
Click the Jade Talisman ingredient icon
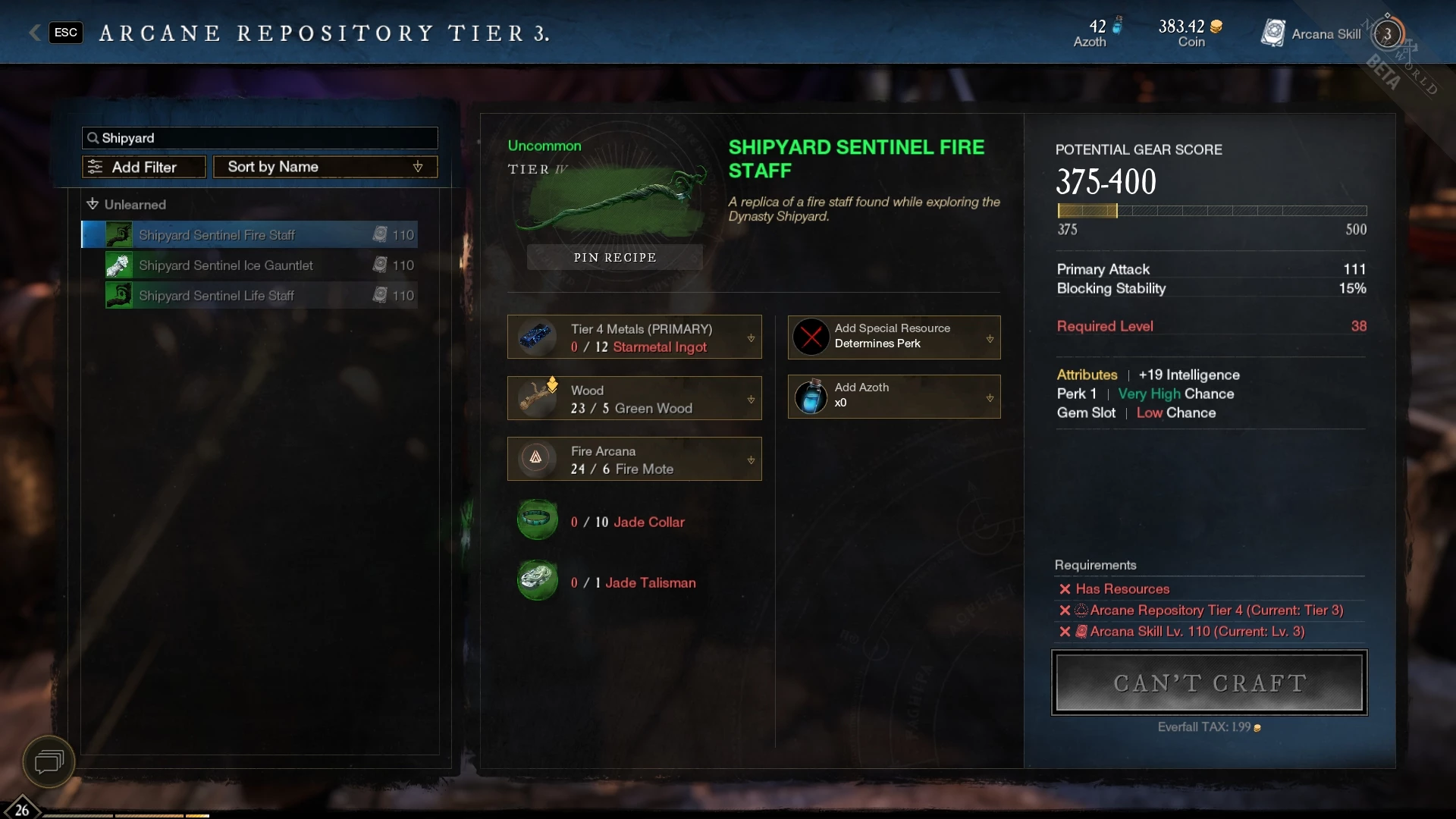pyautogui.click(x=537, y=581)
